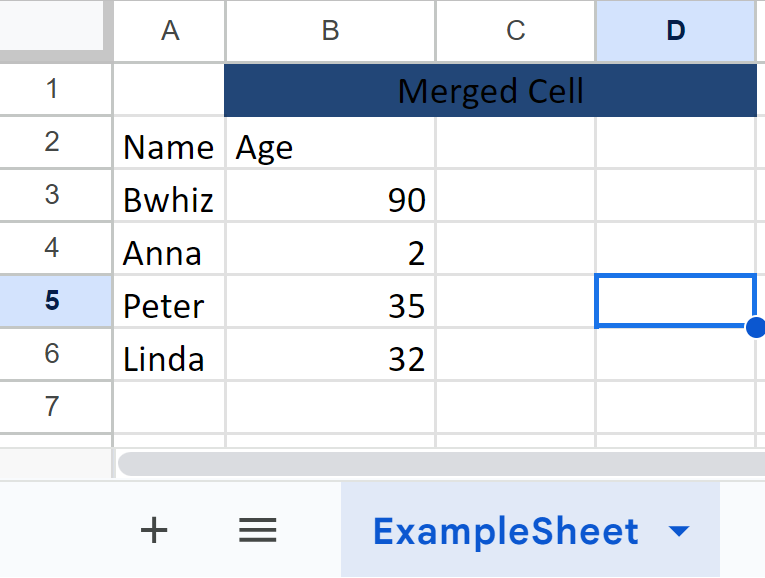Open the all sheets list icon
The width and height of the screenshot is (765, 578).
[x=257, y=530]
